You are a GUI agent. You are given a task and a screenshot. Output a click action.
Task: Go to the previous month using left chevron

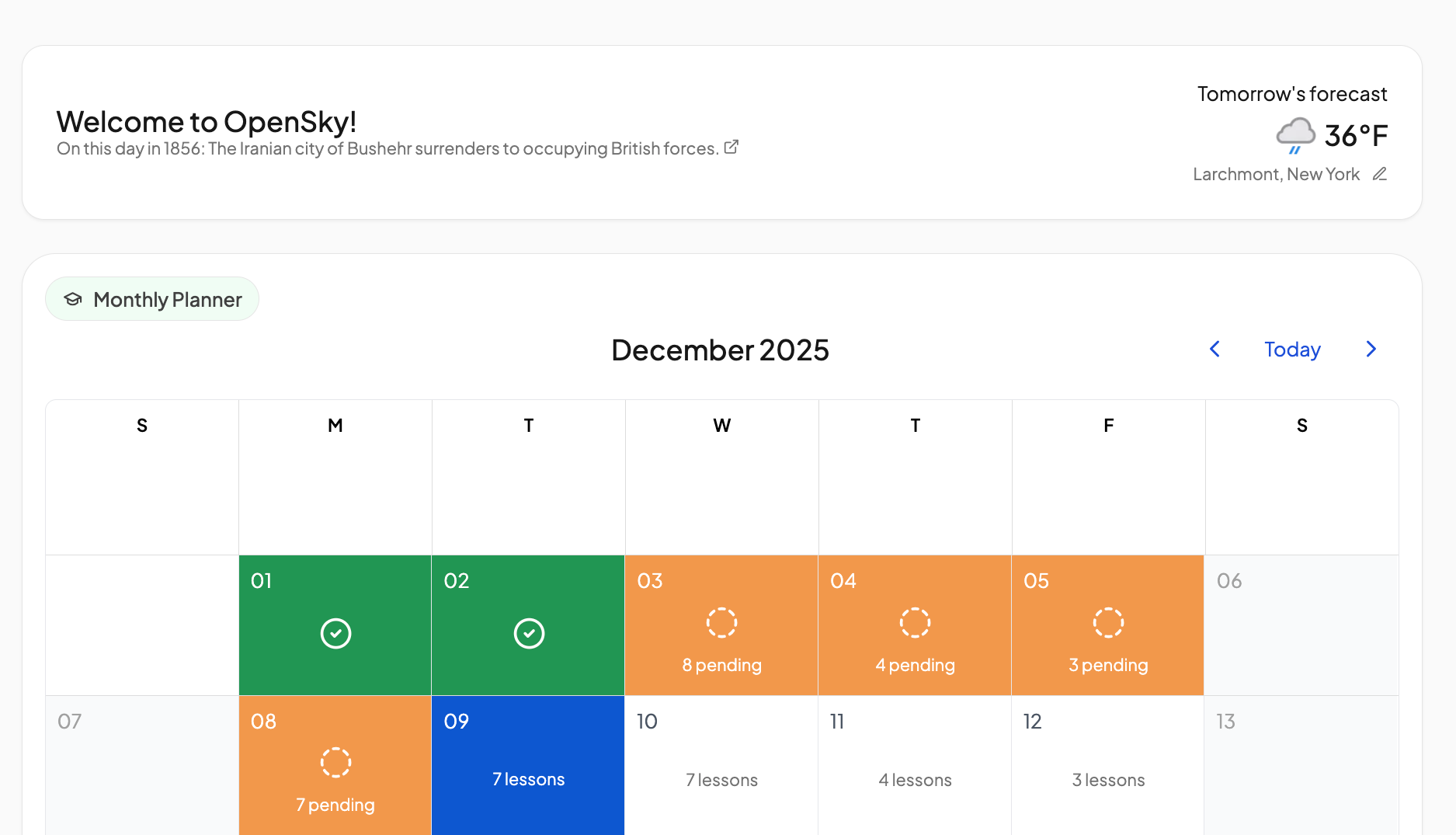pos(1215,350)
